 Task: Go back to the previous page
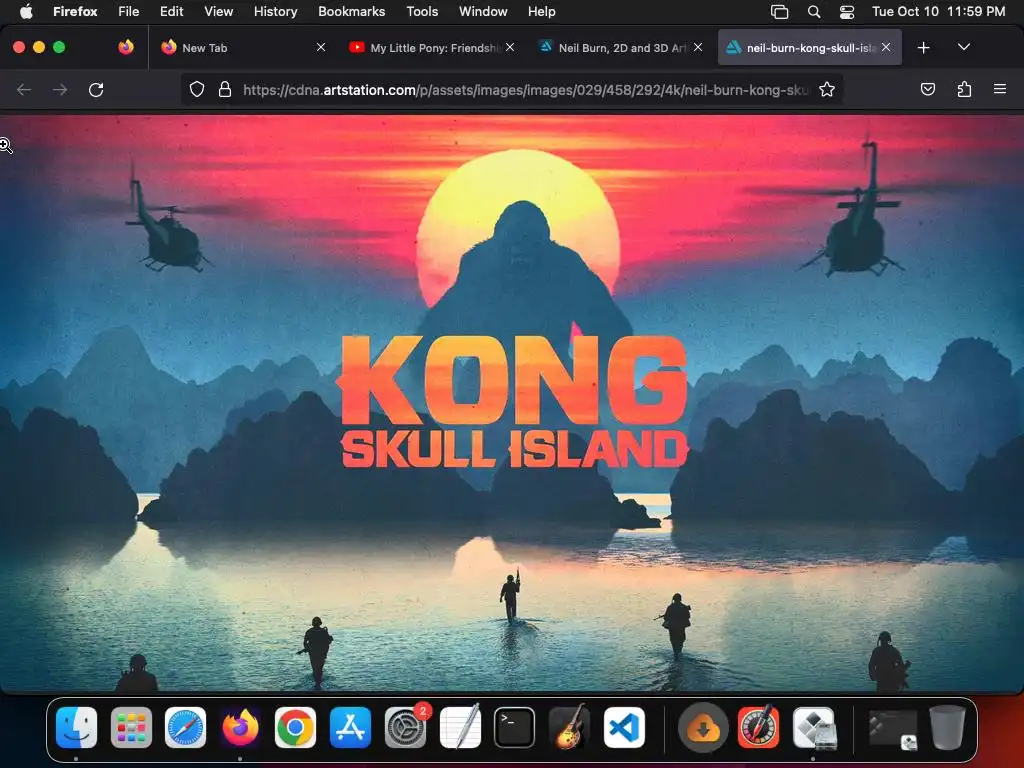tap(24, 89)
